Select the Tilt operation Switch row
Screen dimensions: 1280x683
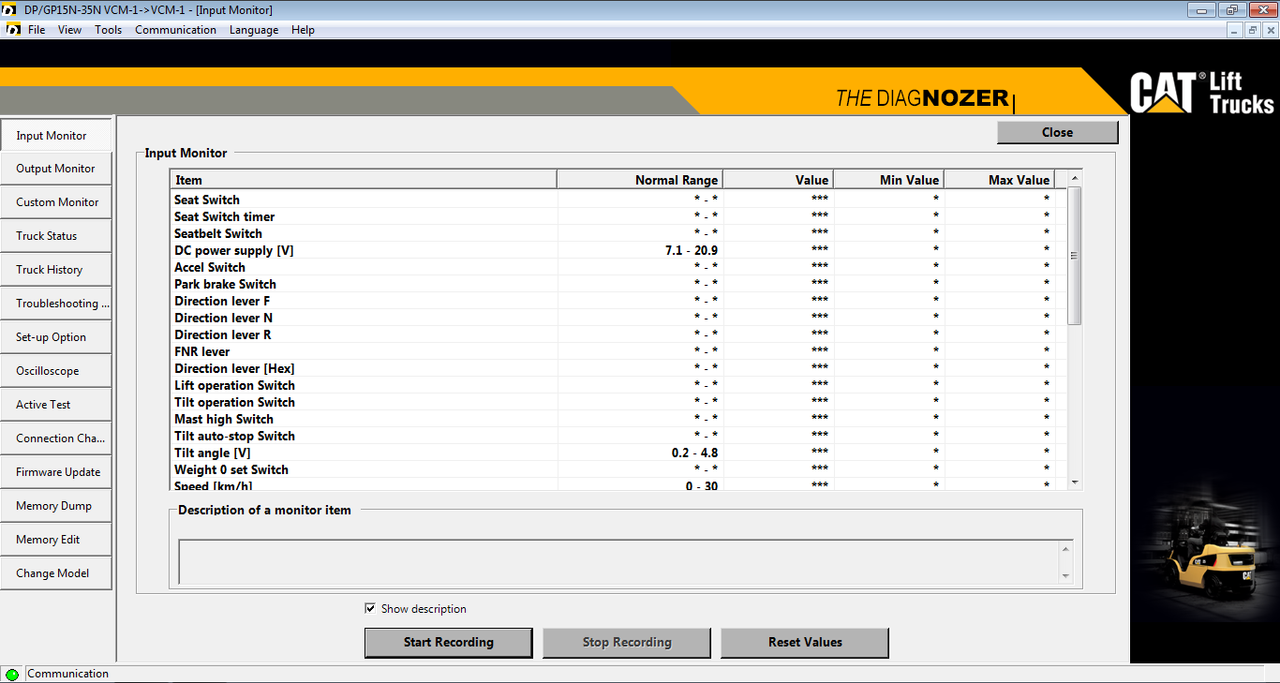[x=618, y=402]
